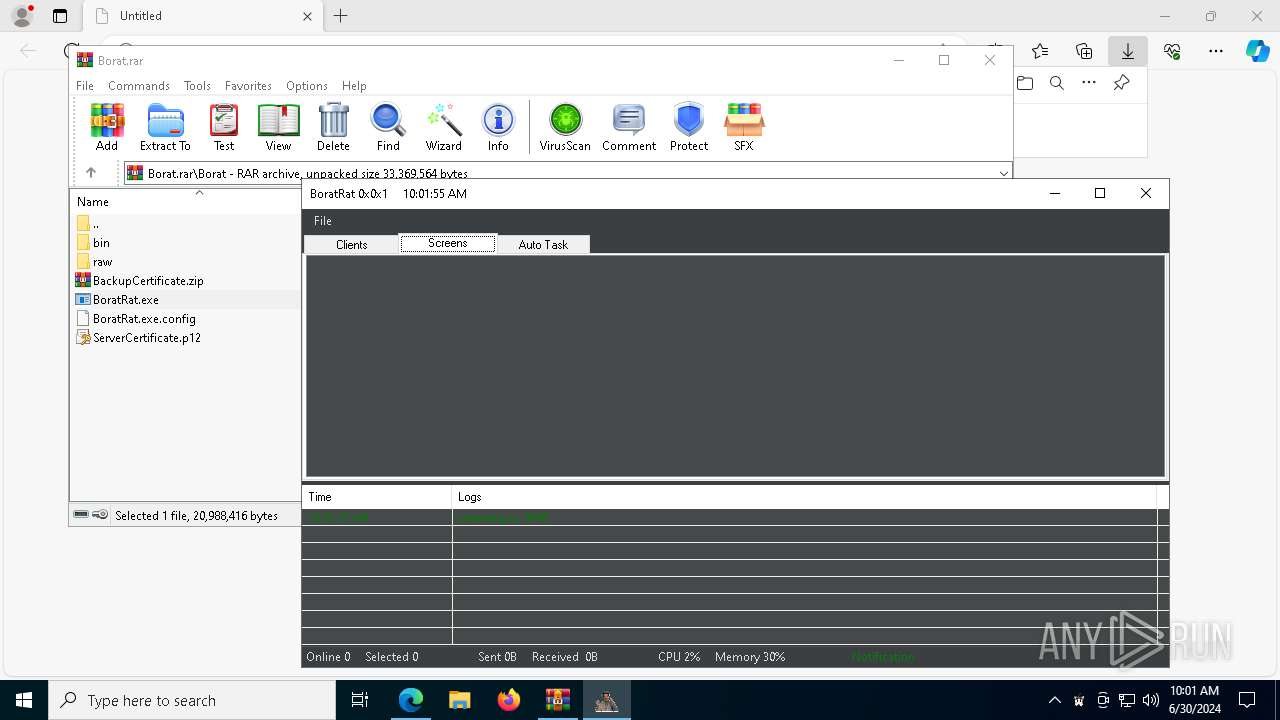Image resolution: width=1280 pixels, height=720 pixels.
Task: Click the Extract To toolbar icon
Action: [x=165, y=127]
